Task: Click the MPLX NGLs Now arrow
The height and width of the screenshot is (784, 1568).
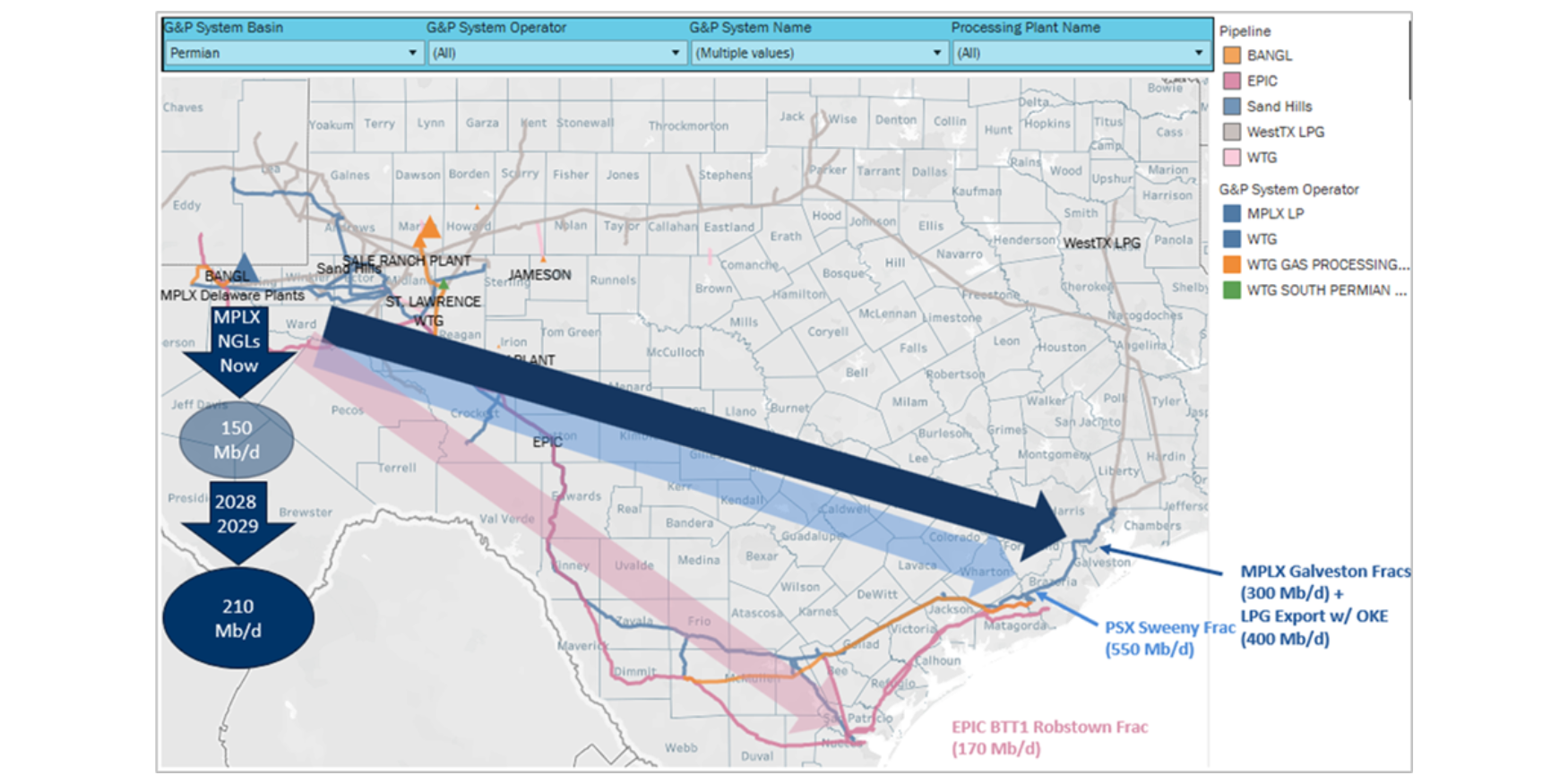Action: point(238,351)
